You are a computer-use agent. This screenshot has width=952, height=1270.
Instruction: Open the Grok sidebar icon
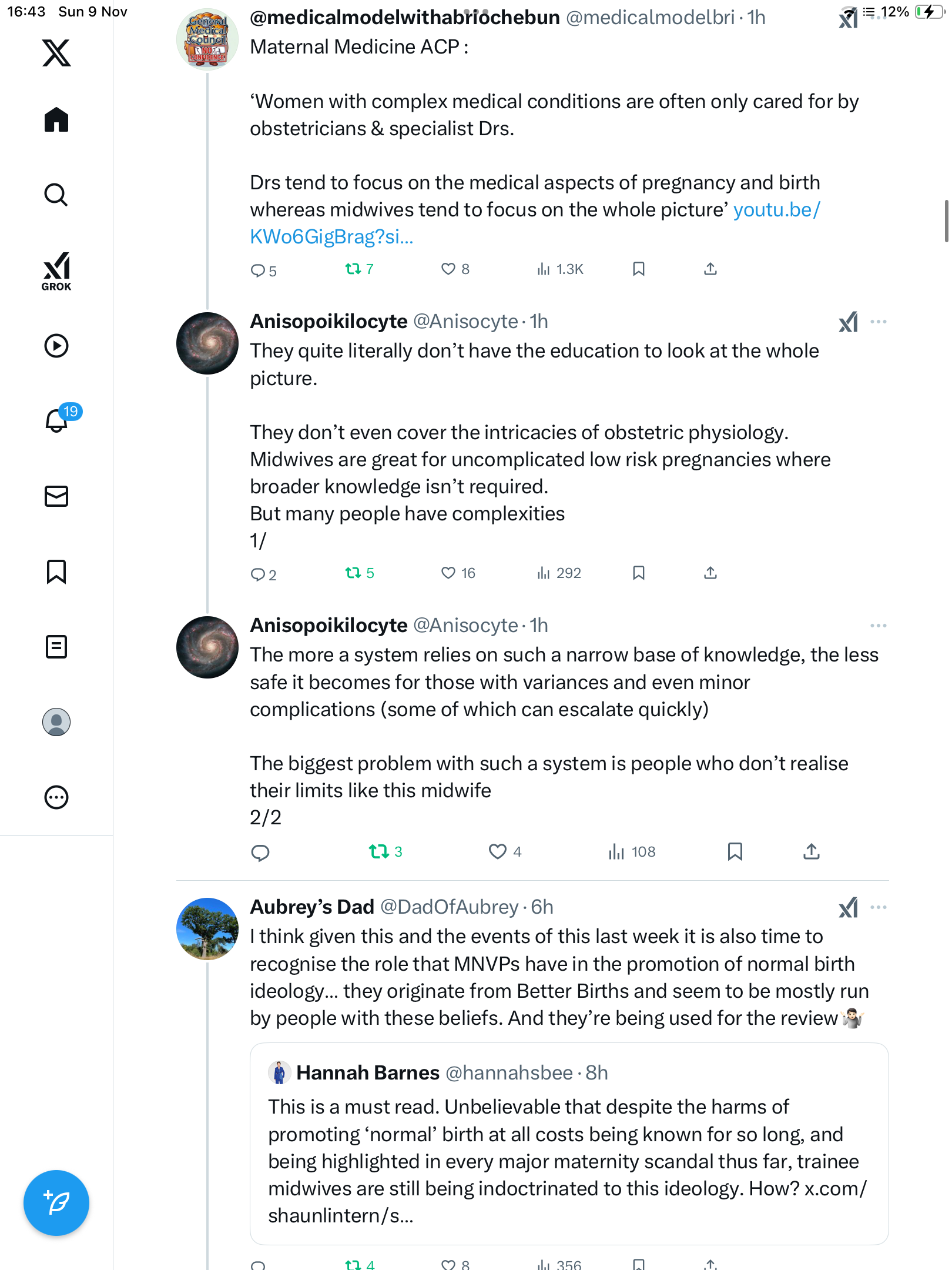coord(56,271)
